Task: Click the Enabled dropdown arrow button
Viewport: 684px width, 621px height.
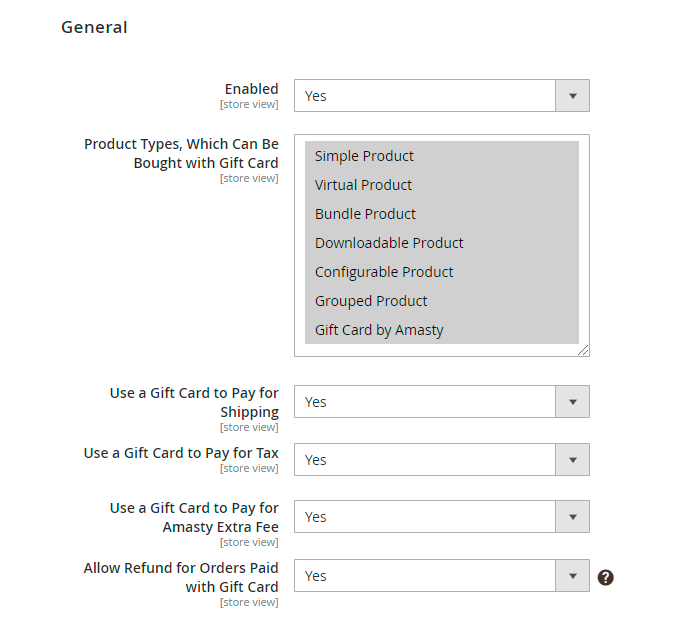Action: [x=572, y=96]
